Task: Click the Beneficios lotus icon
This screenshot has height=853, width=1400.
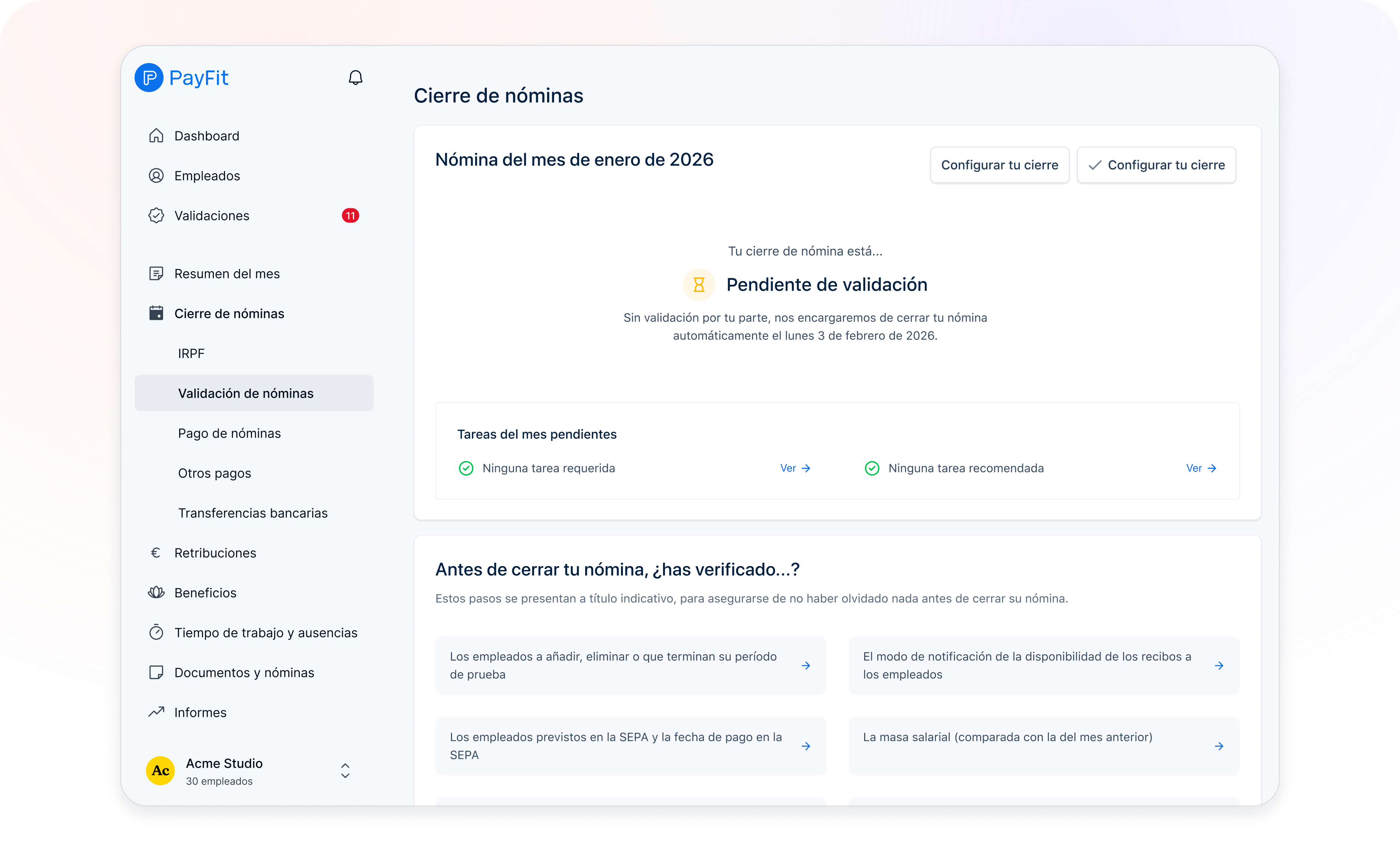Action: tap(156, 592)
